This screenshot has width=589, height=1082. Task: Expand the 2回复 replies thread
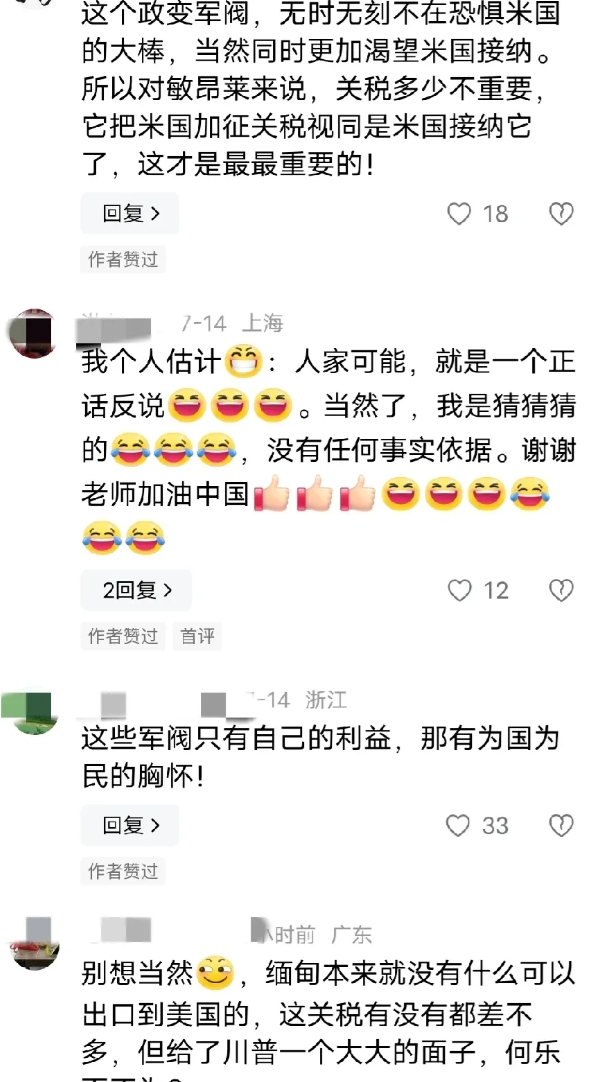tap(136, 591)
